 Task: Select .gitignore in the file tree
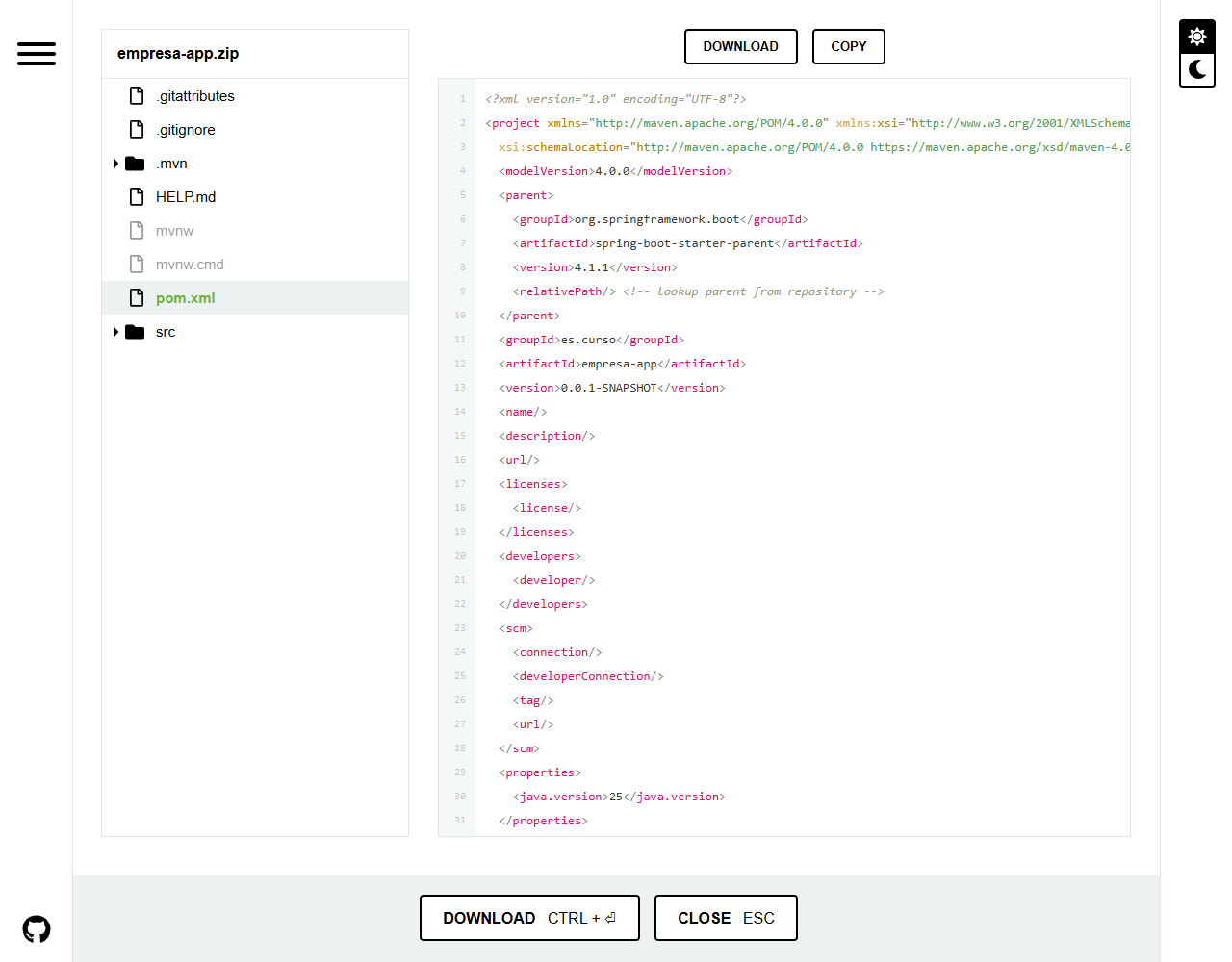pos(186,130)
